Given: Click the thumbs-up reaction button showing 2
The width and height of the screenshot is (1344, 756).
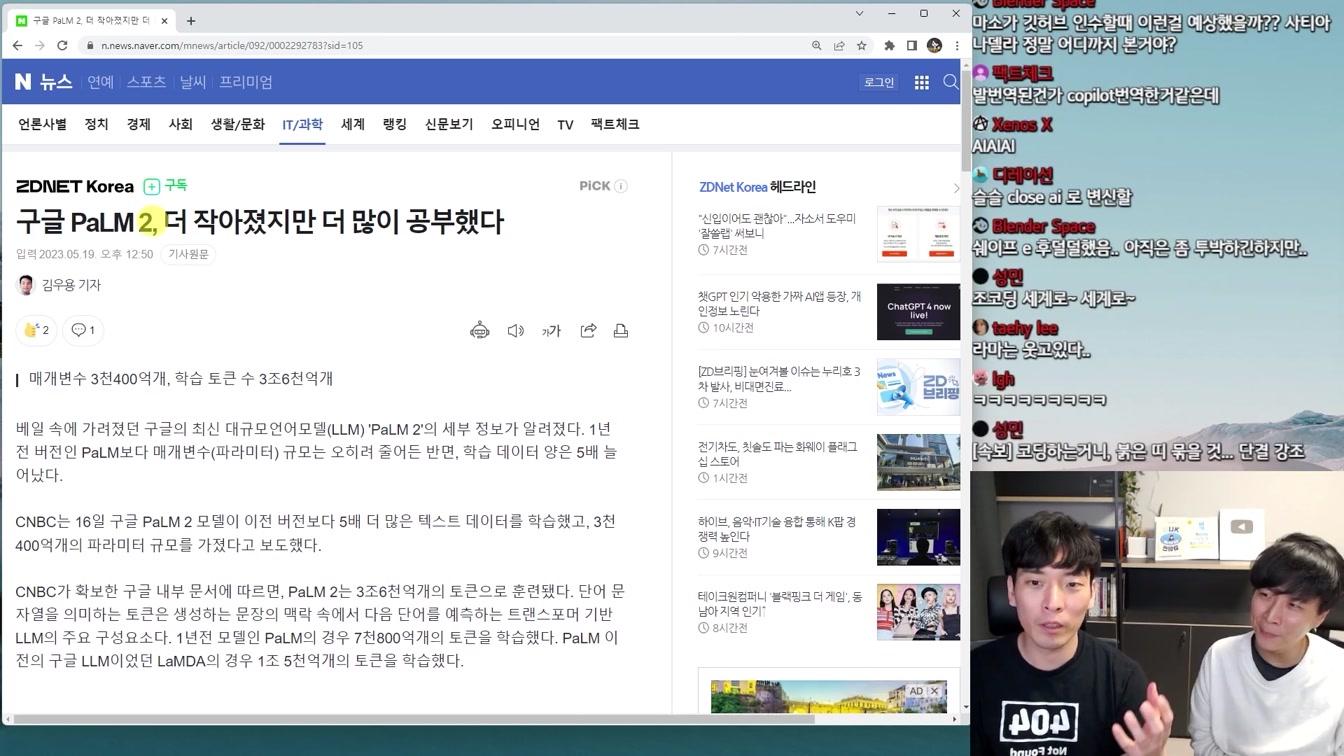Looking at the screenshot, I should coord(36,330).
